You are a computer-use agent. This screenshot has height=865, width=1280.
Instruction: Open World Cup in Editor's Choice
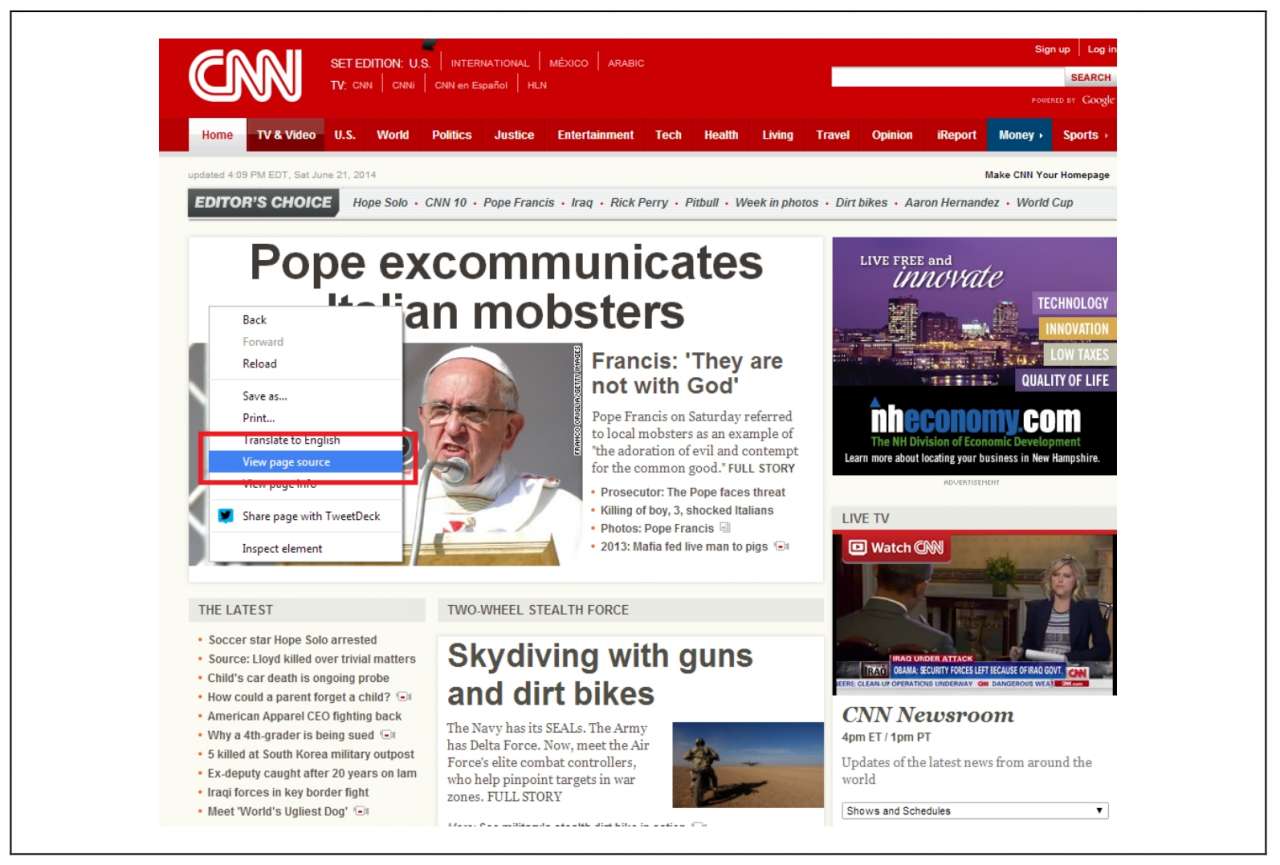(x=1045, y=202)
